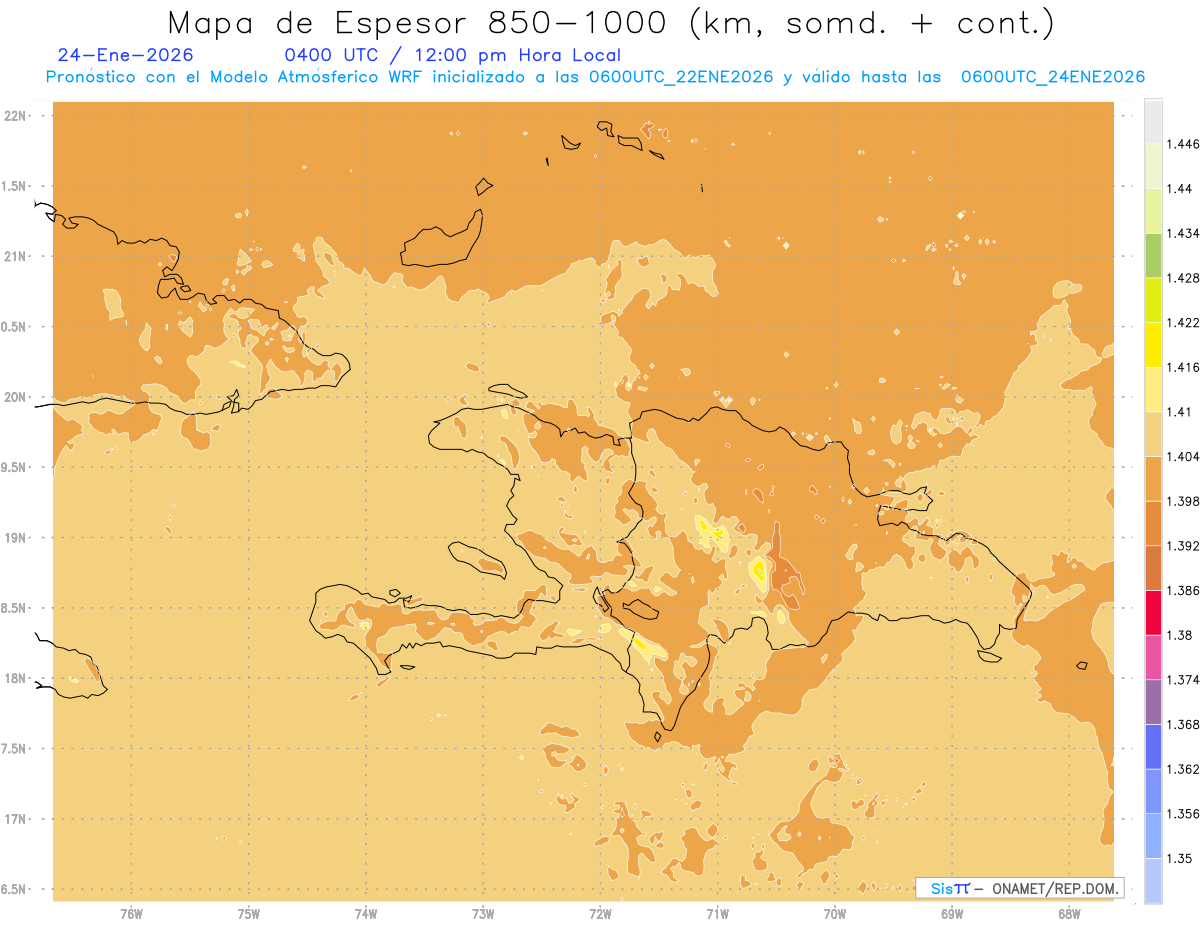Click the legend value "1.404"

1183,456
